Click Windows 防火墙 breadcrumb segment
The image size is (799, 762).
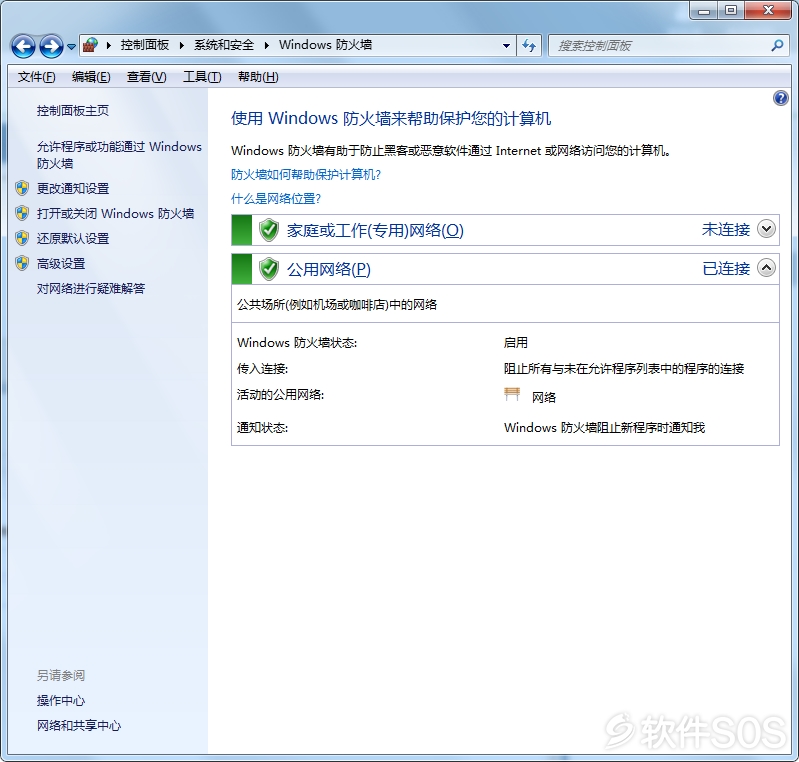[326, 45]
